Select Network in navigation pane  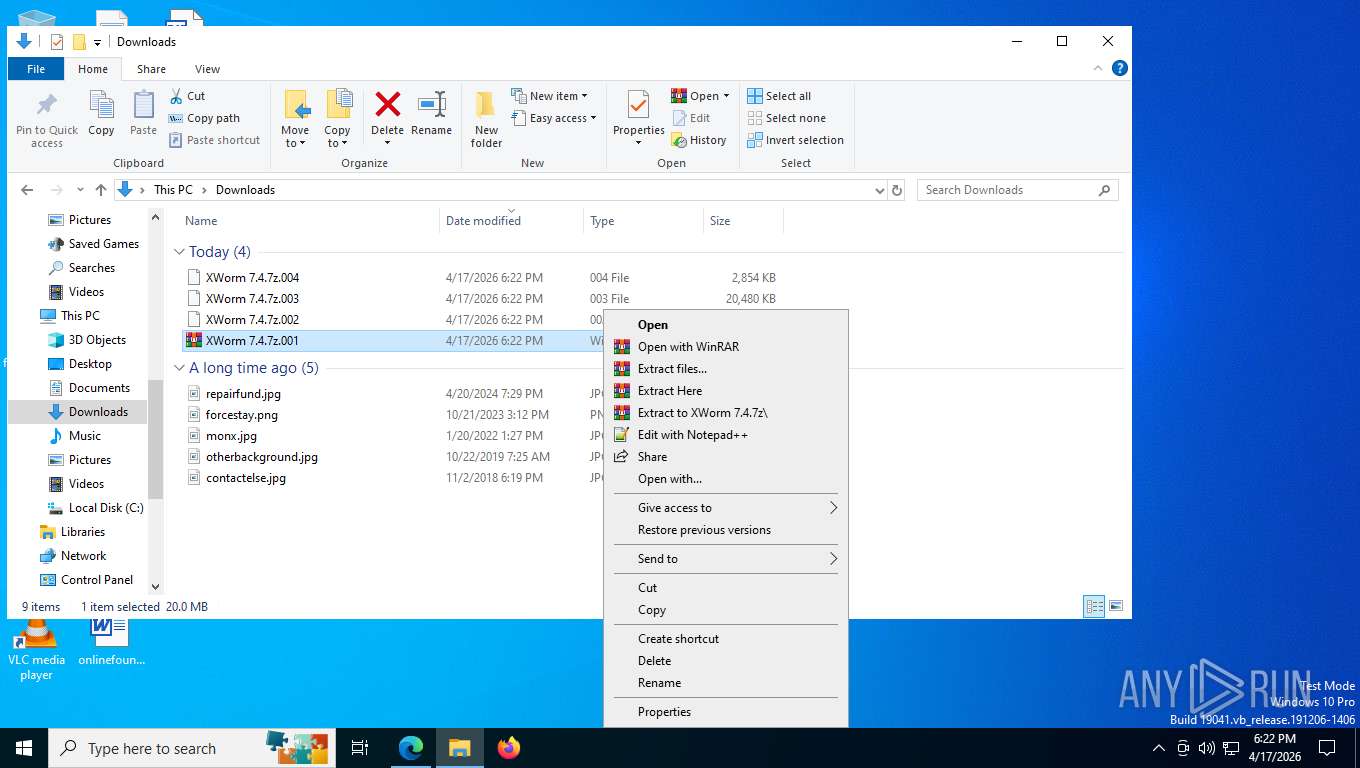coord(83,556)
